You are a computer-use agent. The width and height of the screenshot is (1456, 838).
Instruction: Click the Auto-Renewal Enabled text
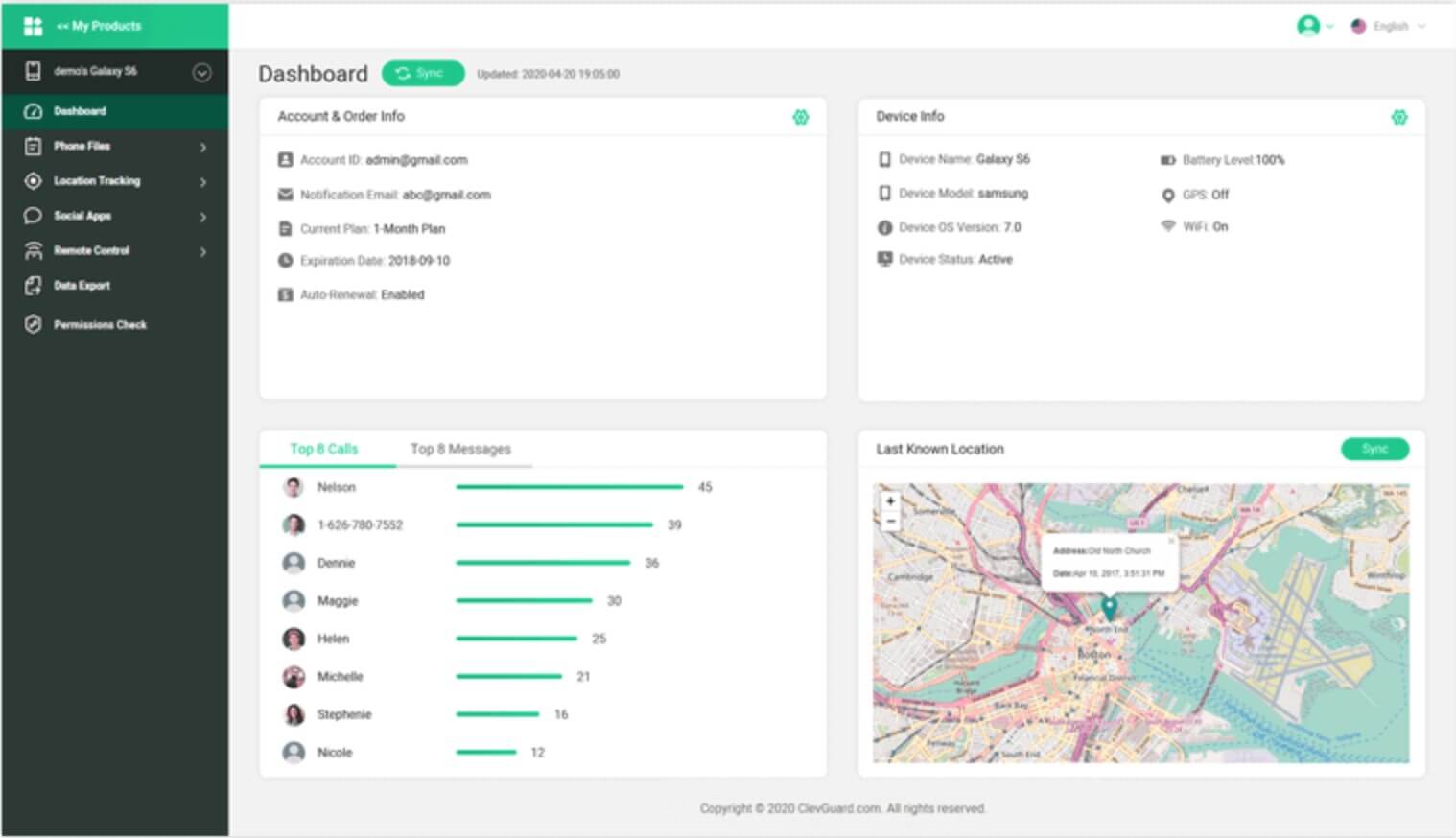(362, 295)
